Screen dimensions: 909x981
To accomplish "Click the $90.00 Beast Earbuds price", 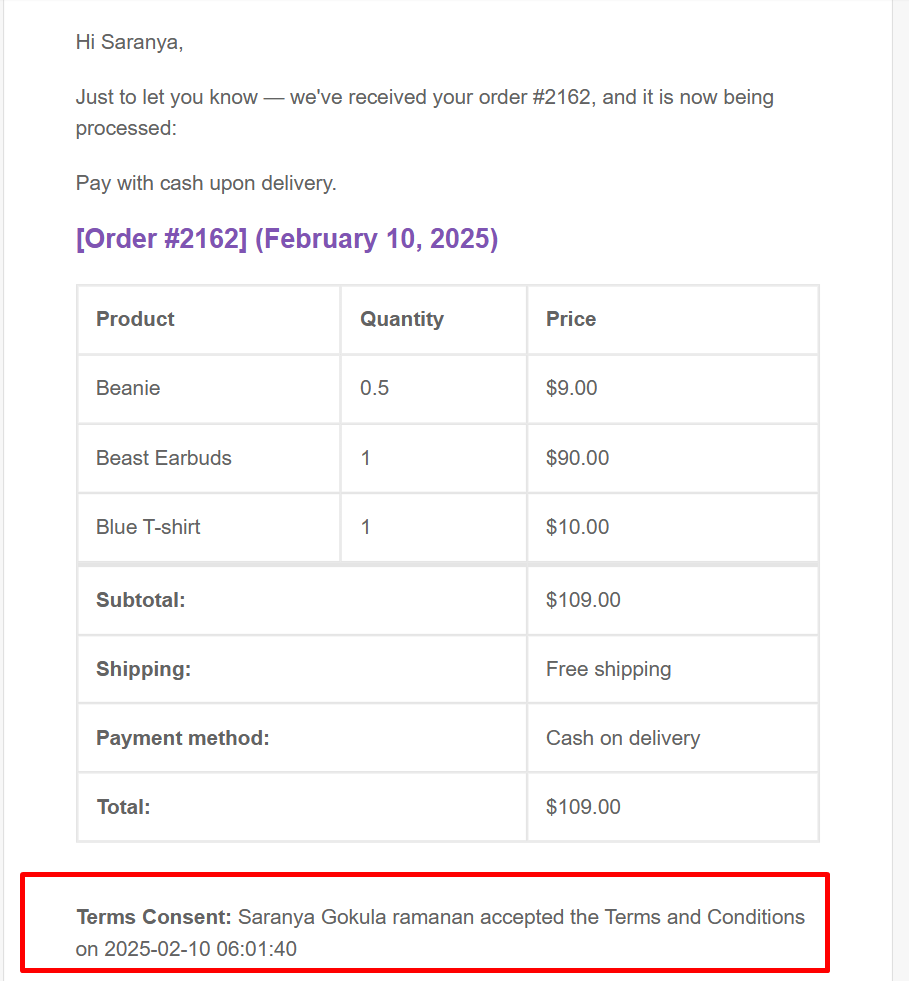I will [x=577, y=458].
